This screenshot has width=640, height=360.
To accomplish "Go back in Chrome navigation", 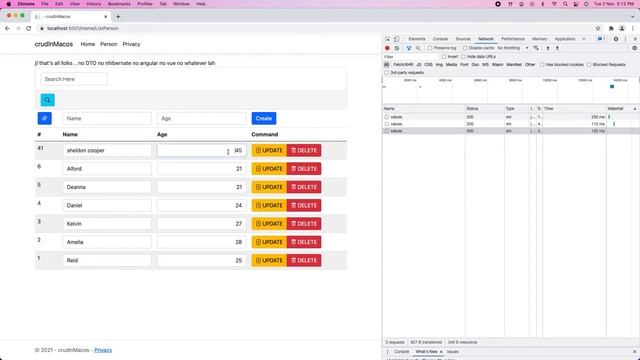I will click(7, 29).
